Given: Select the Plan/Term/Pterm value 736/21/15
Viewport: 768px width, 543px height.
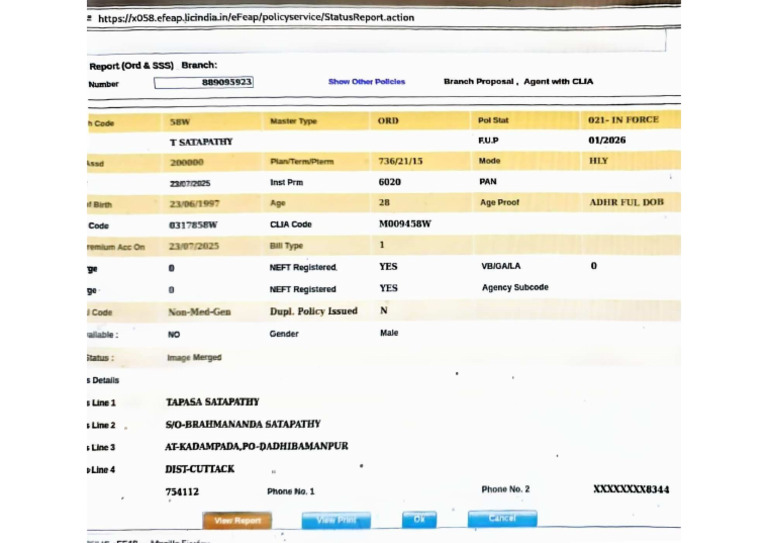Looking at the screenshot, I should point(400,161).
